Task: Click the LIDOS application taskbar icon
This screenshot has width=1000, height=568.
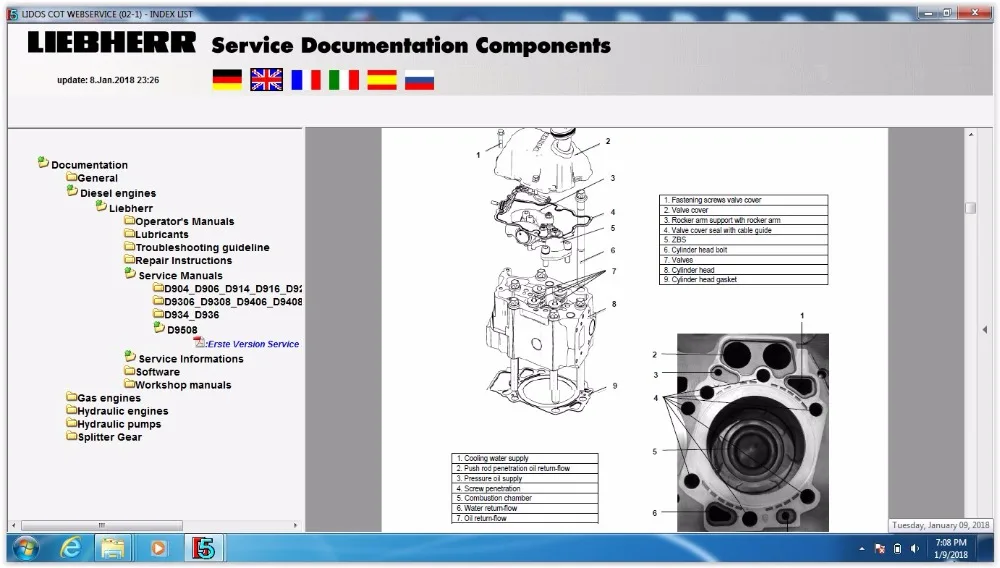Action: (204, 548)
